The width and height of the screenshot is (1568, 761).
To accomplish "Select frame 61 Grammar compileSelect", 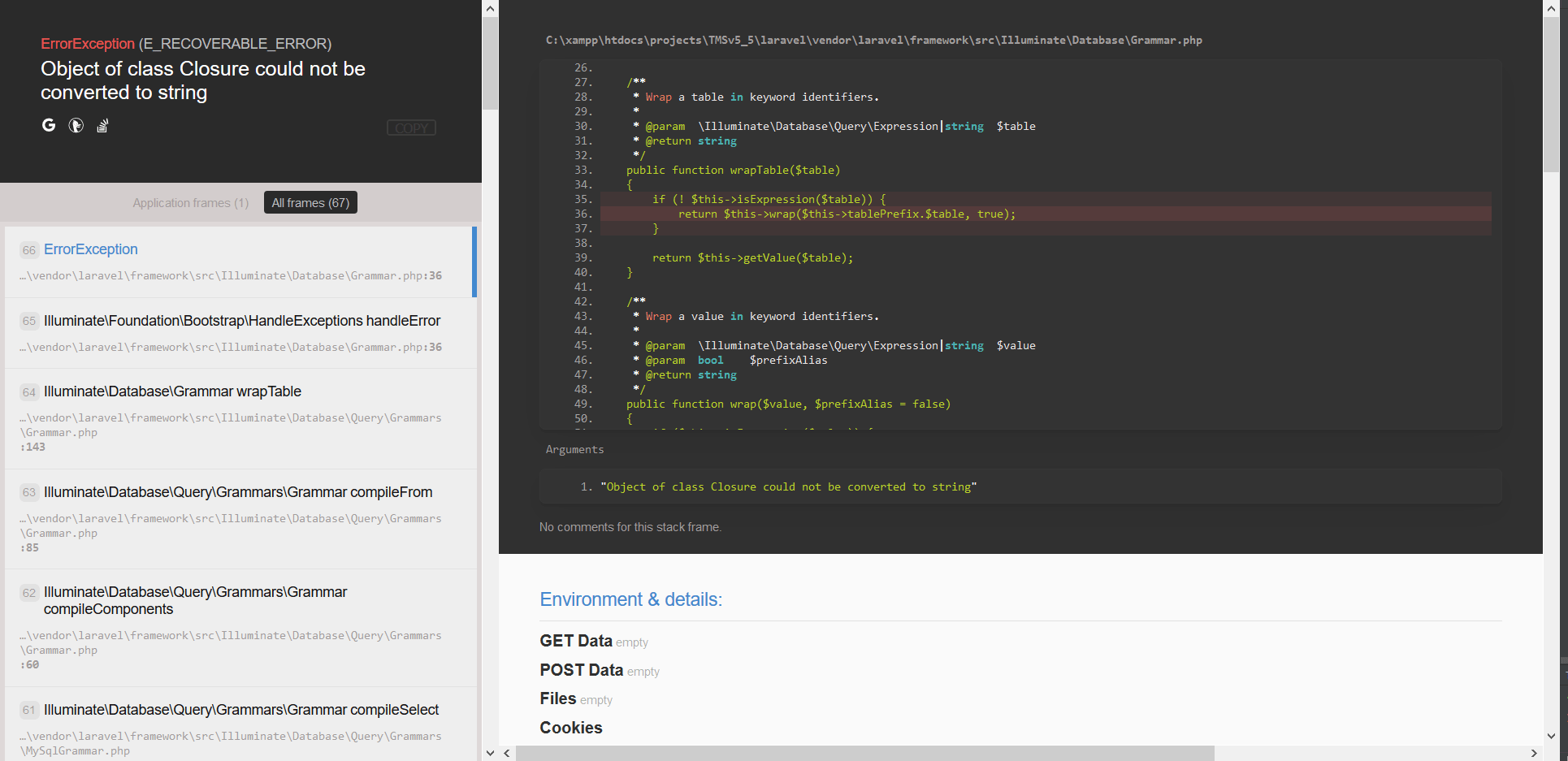I will (239, 724).
